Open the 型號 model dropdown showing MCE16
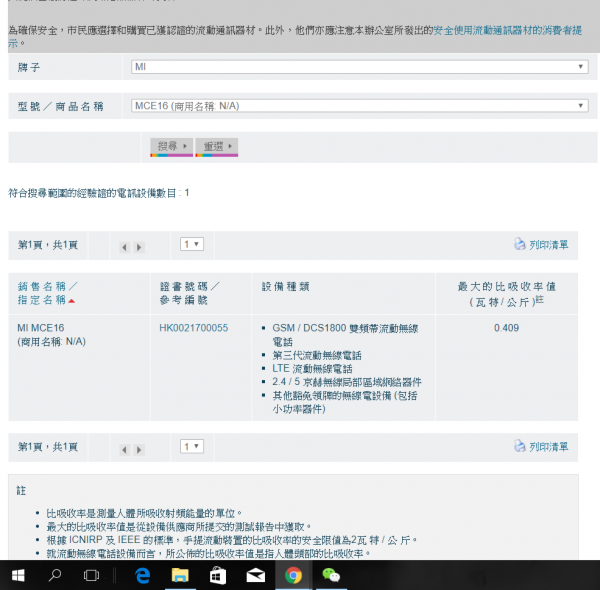 tap(359, 106)
